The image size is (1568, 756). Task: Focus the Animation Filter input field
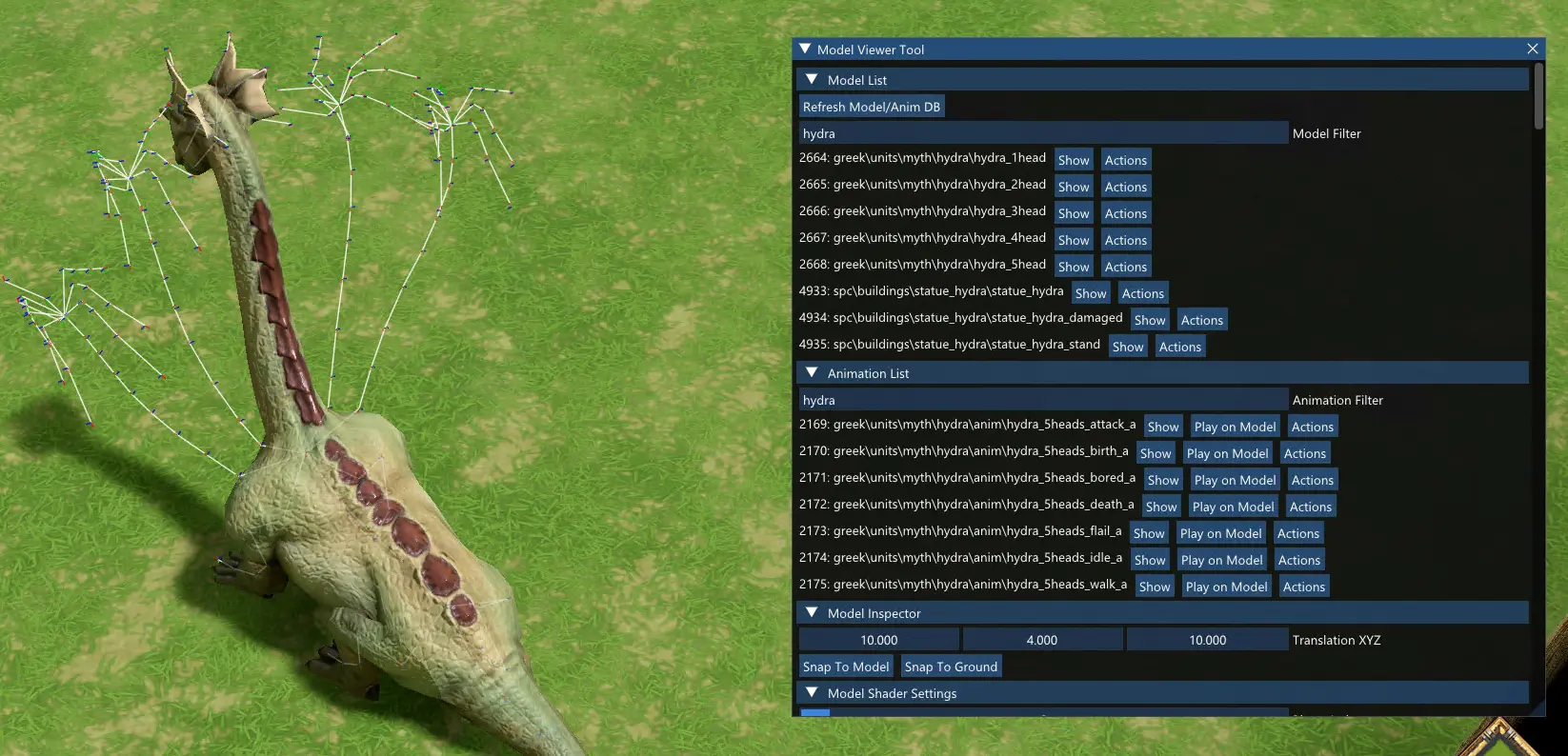click(1043, 400)
